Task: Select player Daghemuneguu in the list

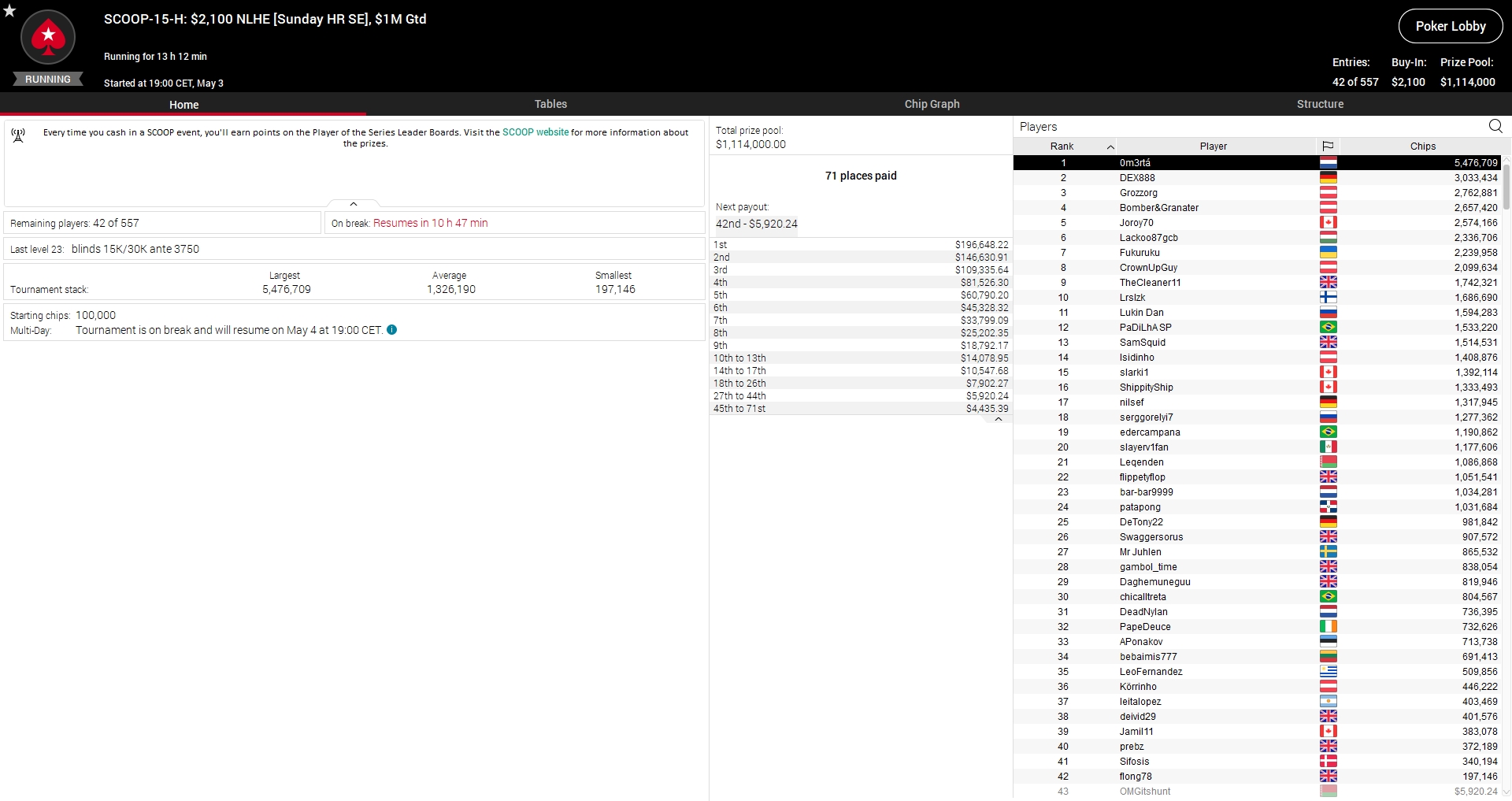Action: [x=1257, y=582]
